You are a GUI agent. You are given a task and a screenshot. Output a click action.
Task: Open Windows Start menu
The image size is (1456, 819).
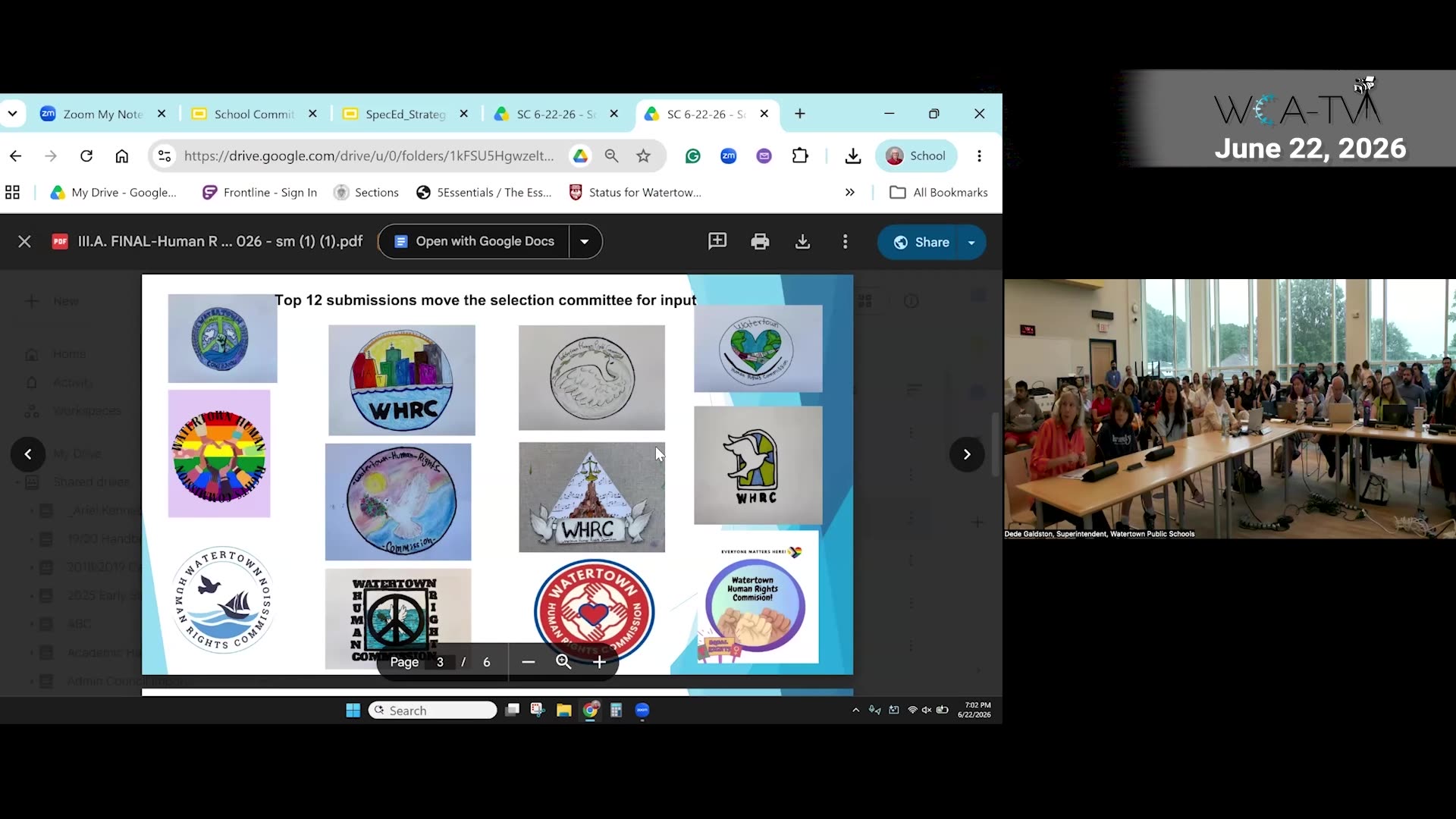point(353,711)
